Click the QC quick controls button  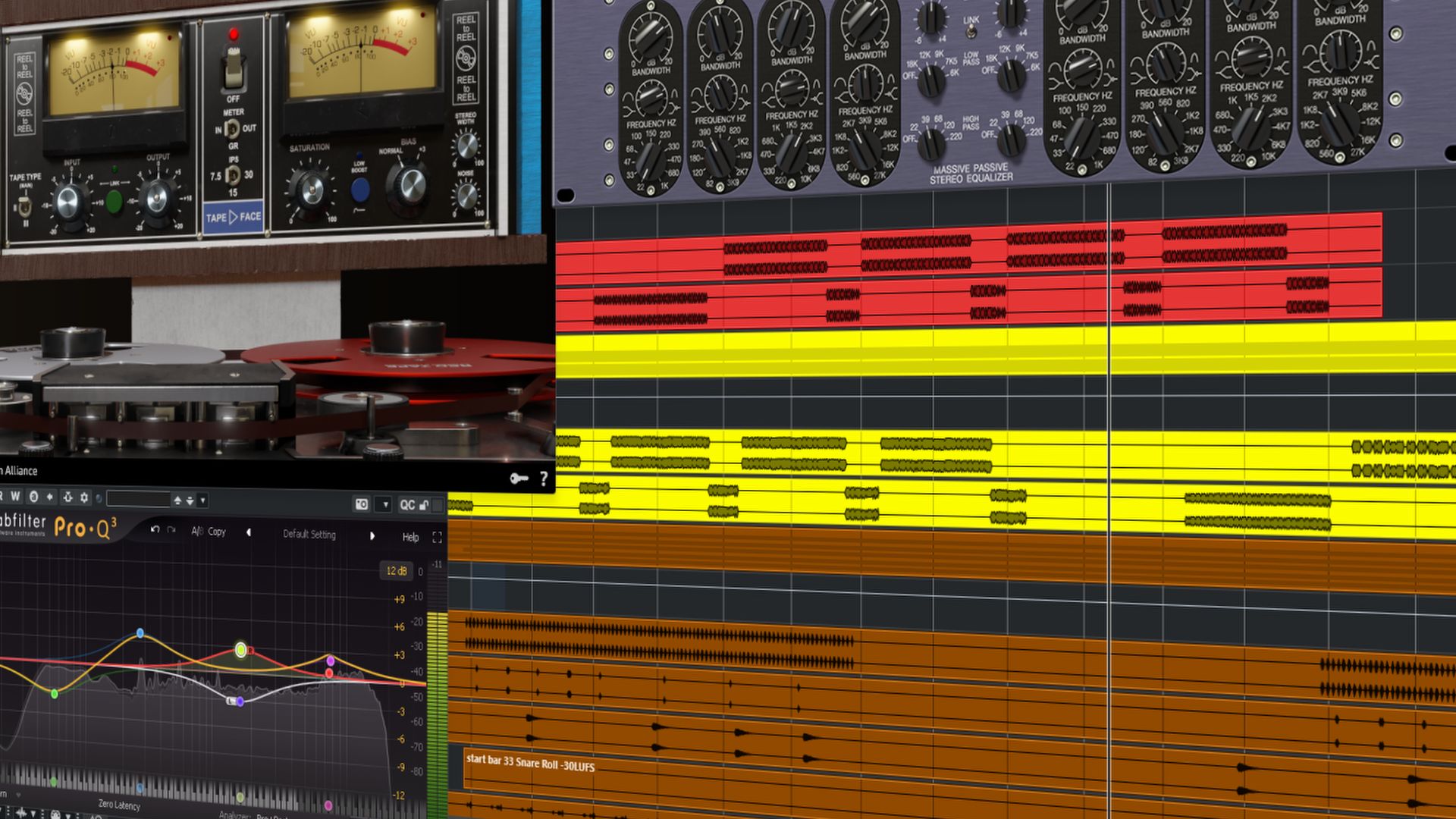407,504
